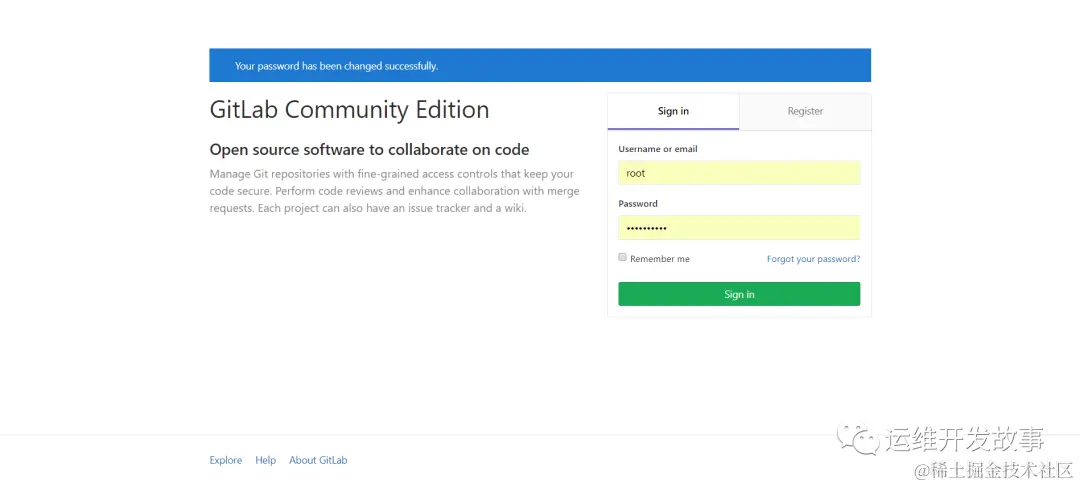Click the Open source software subheading
The image size is (1080, 487).
pos(369,149)
